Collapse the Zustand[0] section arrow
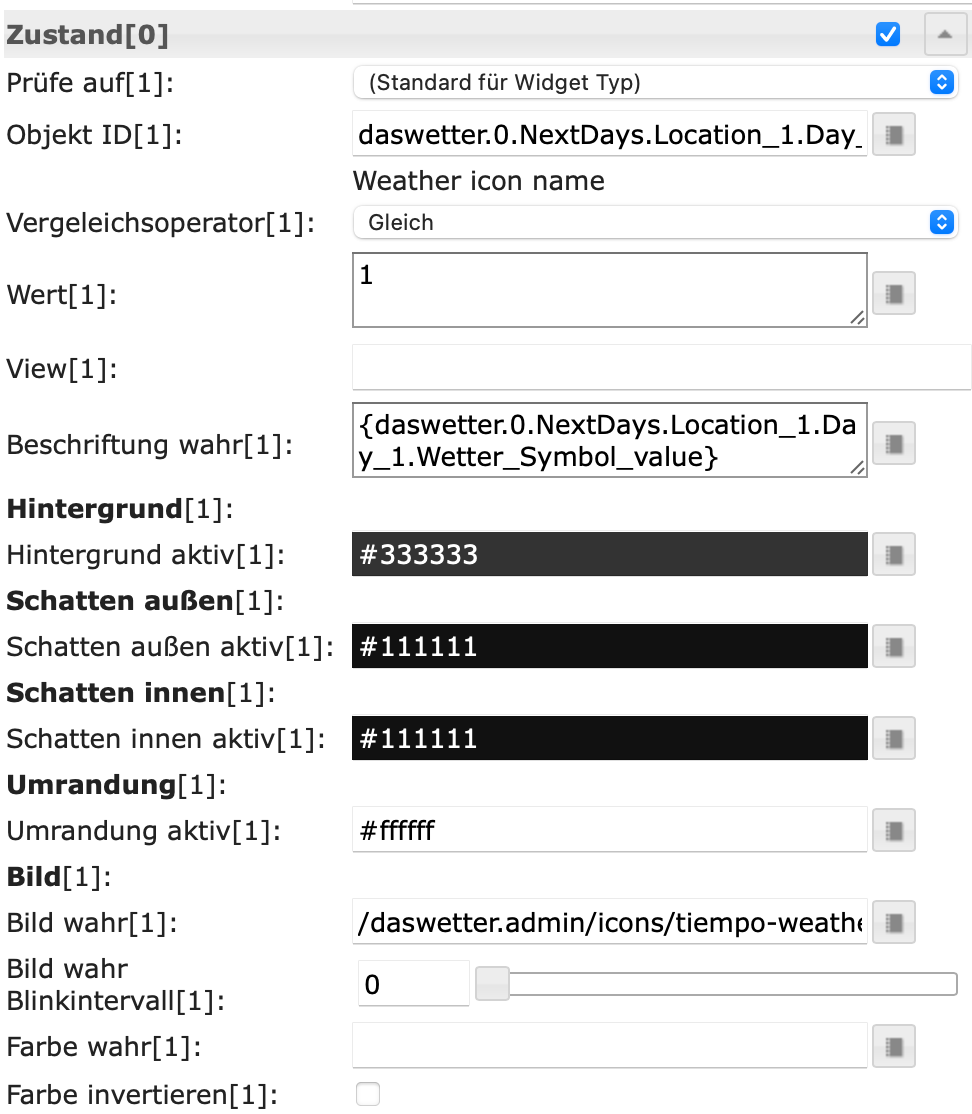This screenshot has height=1114, width=972. (945, 35)
